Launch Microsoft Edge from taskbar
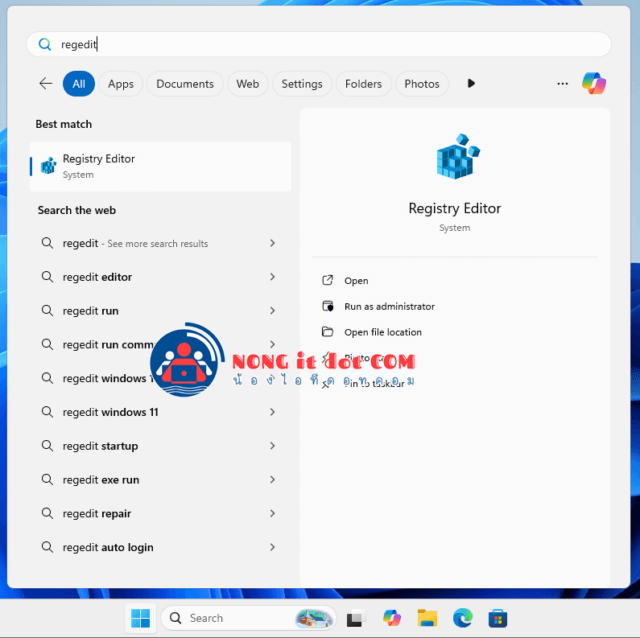The image size is (640, 638). click(463, 618)
